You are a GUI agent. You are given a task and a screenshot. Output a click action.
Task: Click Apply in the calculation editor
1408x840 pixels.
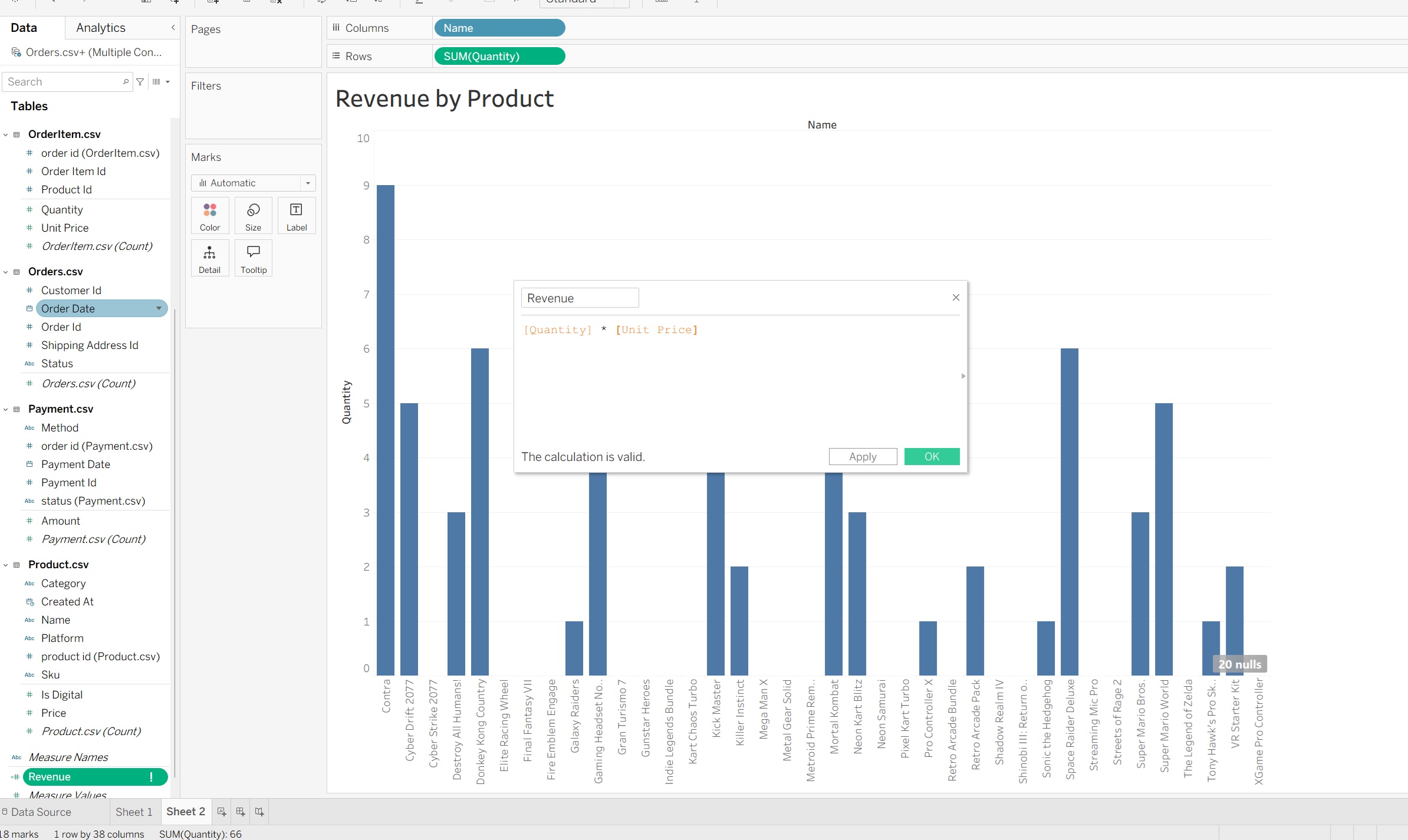(862, 456)
